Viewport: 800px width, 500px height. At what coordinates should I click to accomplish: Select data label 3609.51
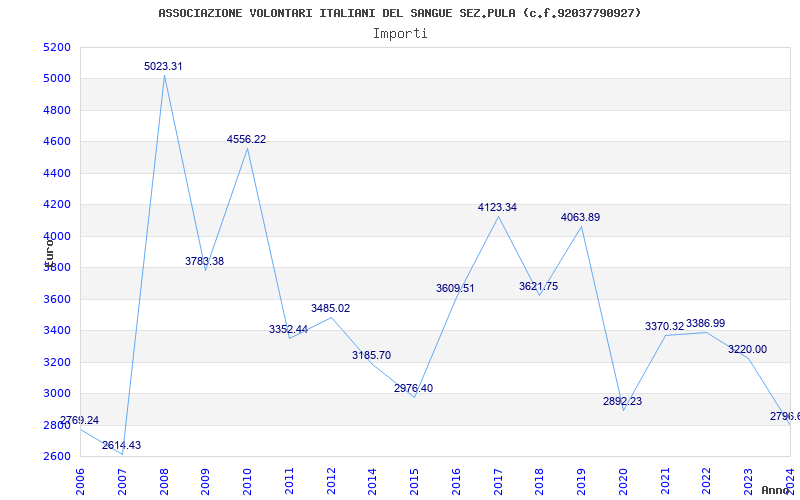pos(455,288)
